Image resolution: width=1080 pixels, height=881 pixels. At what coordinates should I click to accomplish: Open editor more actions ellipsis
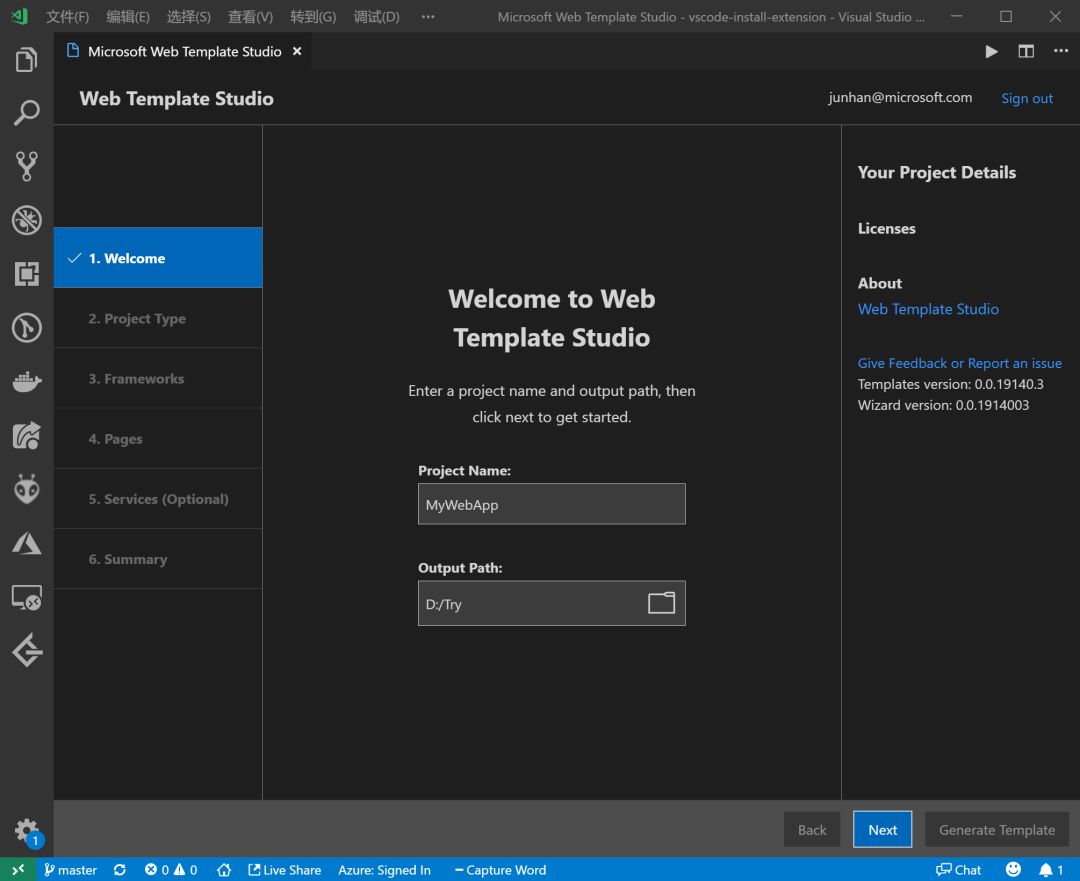point(1061,51)
